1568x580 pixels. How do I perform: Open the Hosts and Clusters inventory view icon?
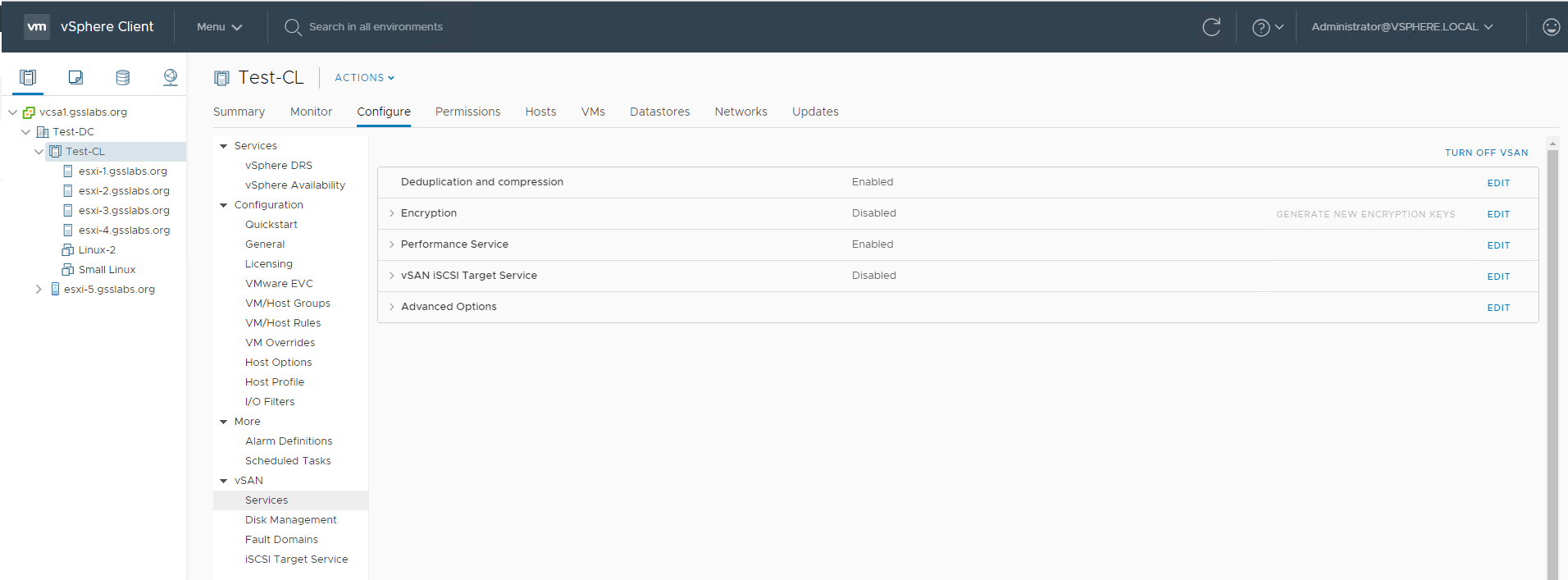[28, 77]
